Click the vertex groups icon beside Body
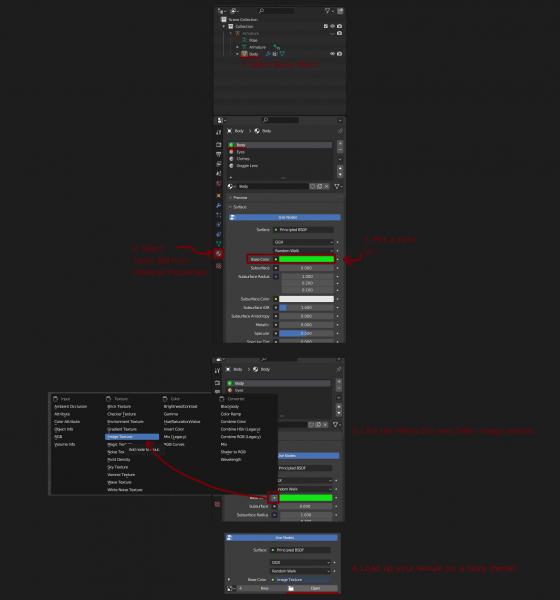This screenshot has width=560, height=600. coord(275,54)
